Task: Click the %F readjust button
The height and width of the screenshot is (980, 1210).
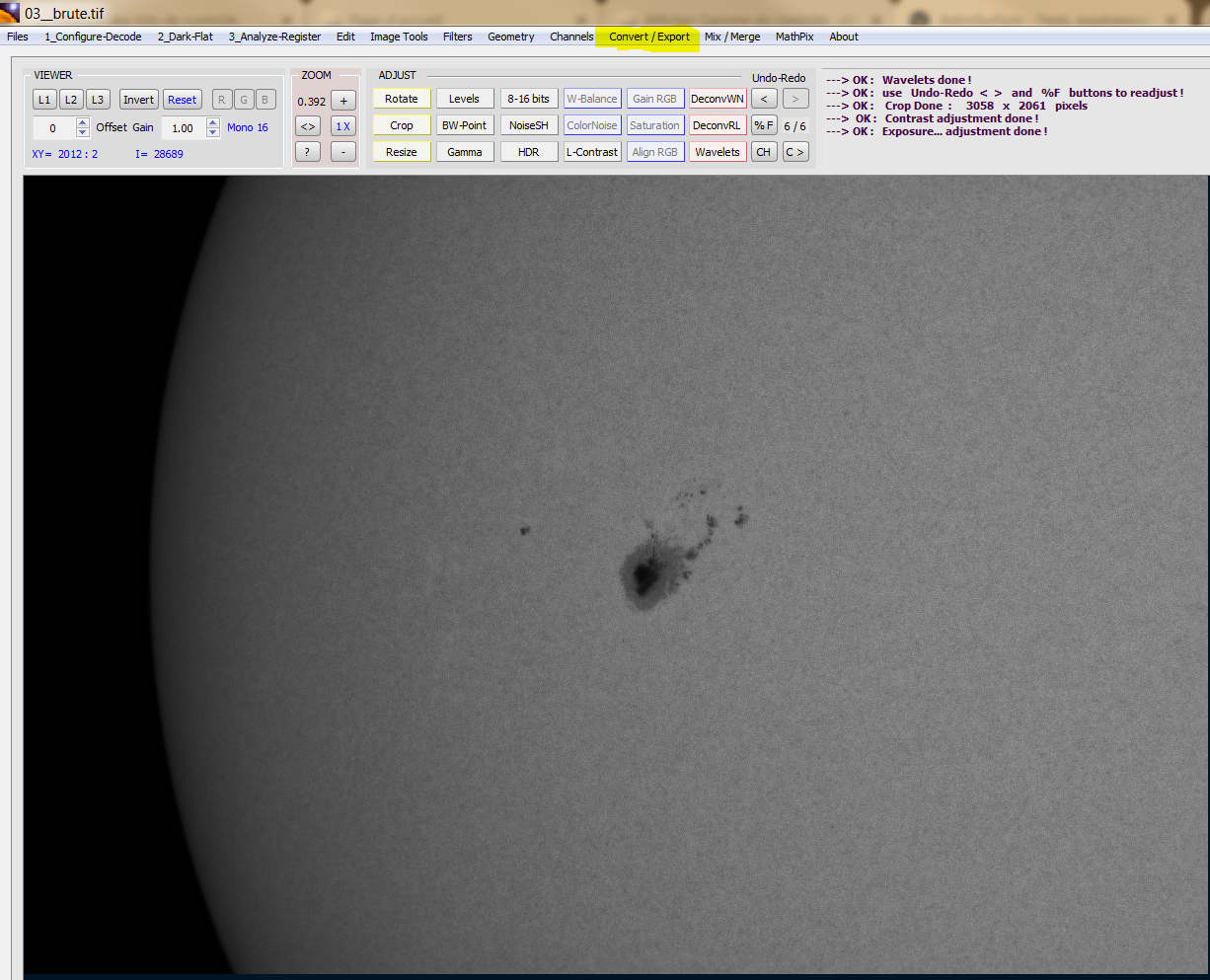Action: click(764, 125)
